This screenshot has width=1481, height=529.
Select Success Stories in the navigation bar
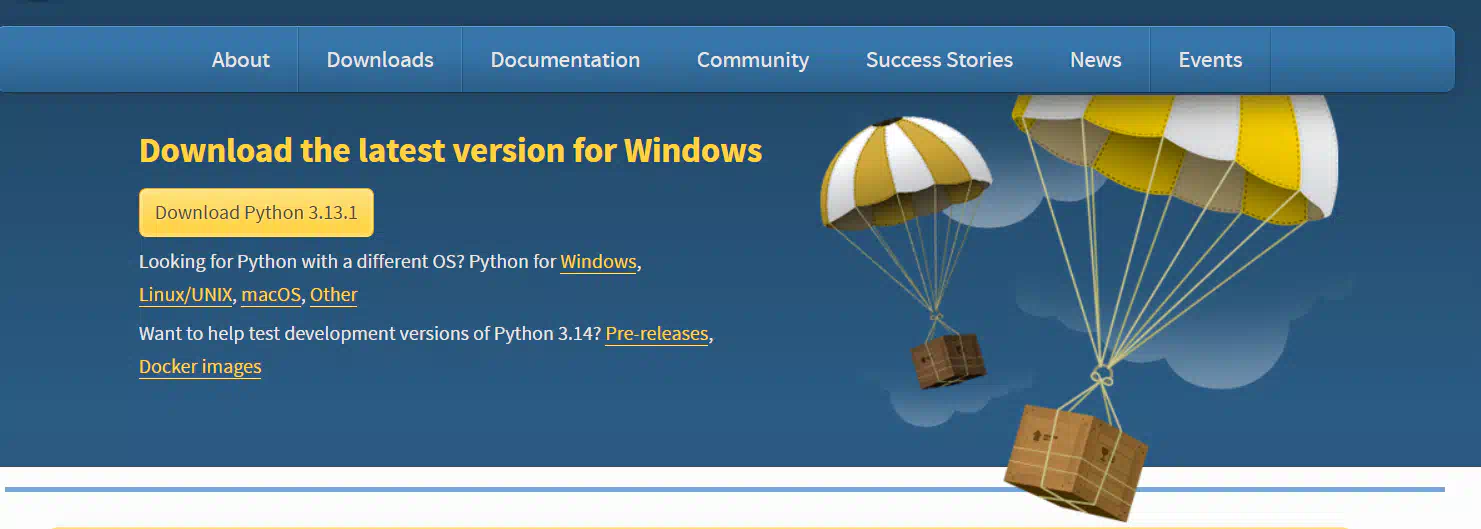[939, 60]
